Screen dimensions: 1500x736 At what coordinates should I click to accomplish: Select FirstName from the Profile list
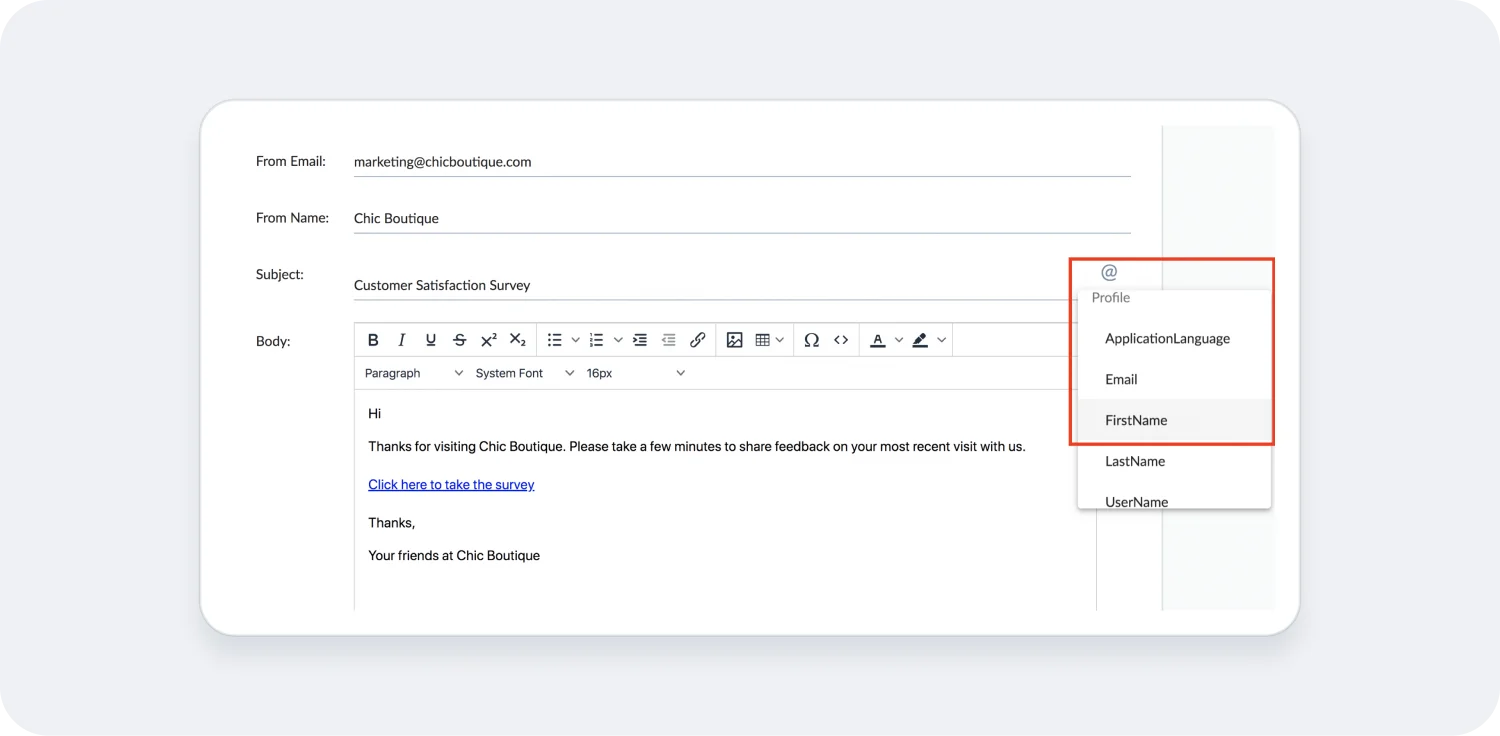(x=1136, y=420)
